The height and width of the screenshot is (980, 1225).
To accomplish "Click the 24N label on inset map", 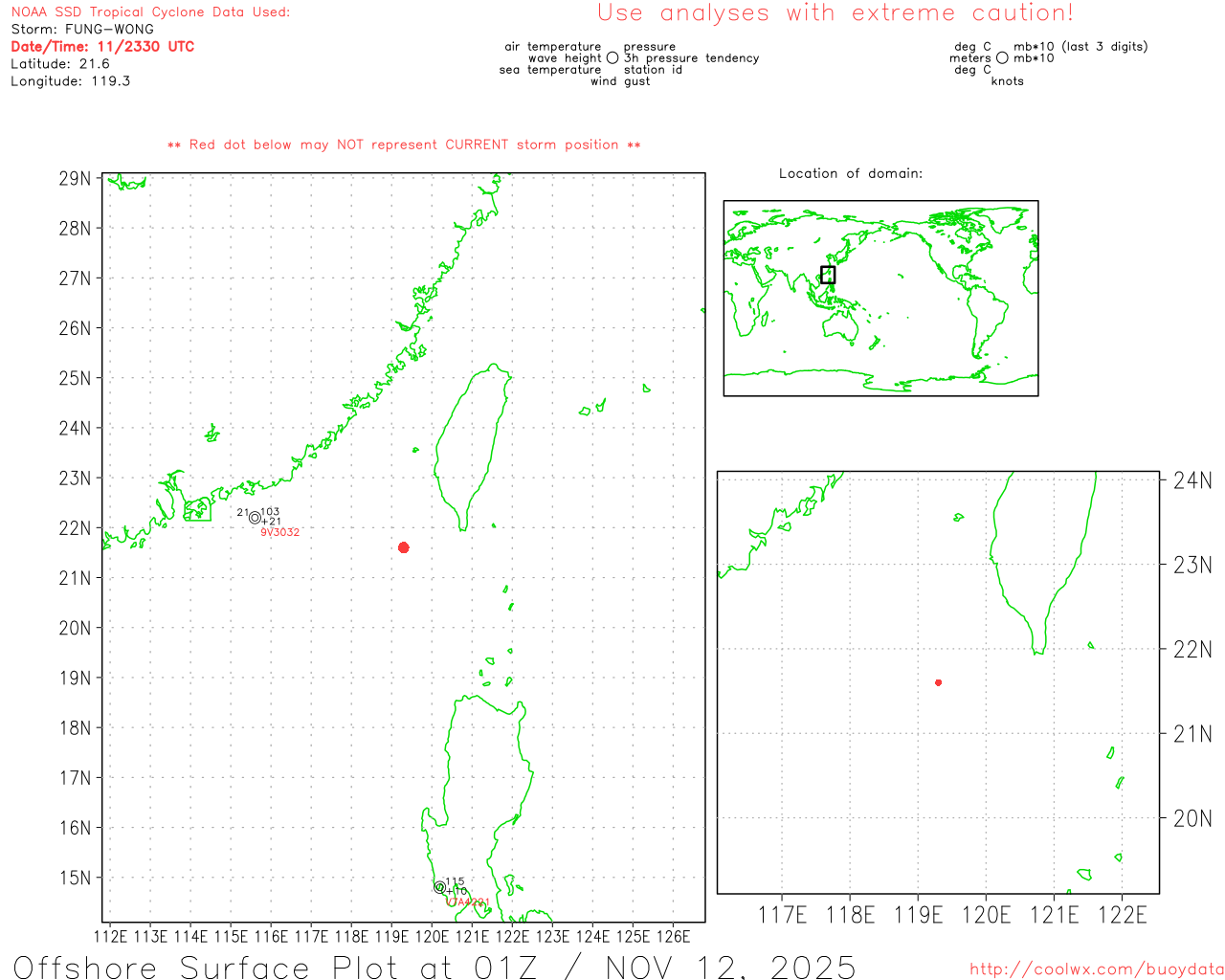I will click(1192, 480).
